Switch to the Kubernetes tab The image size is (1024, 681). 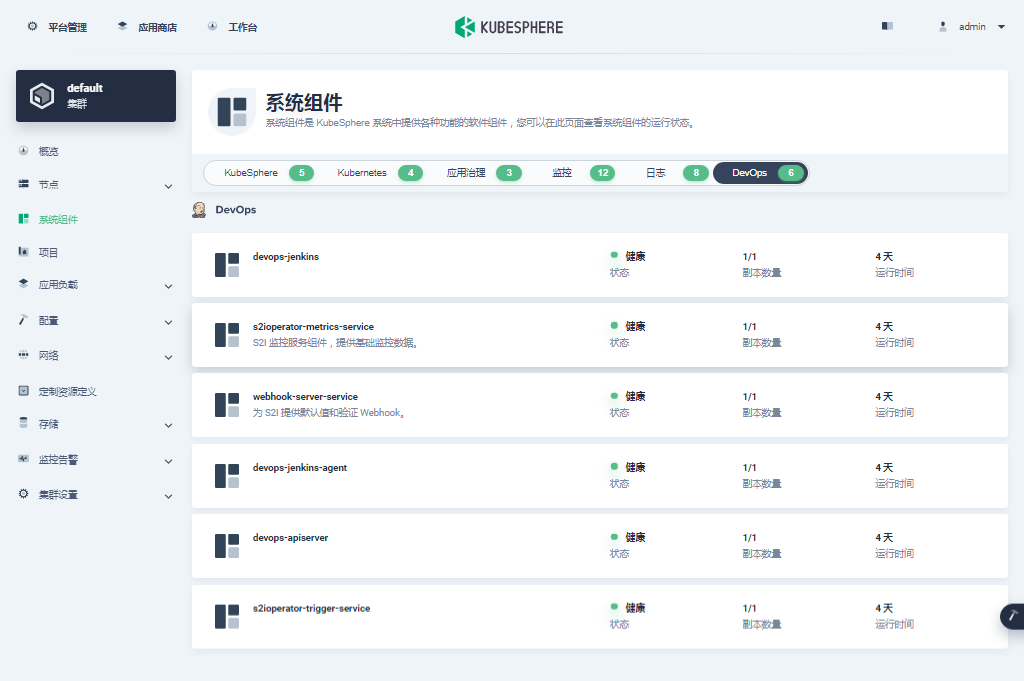pos(379,172)
